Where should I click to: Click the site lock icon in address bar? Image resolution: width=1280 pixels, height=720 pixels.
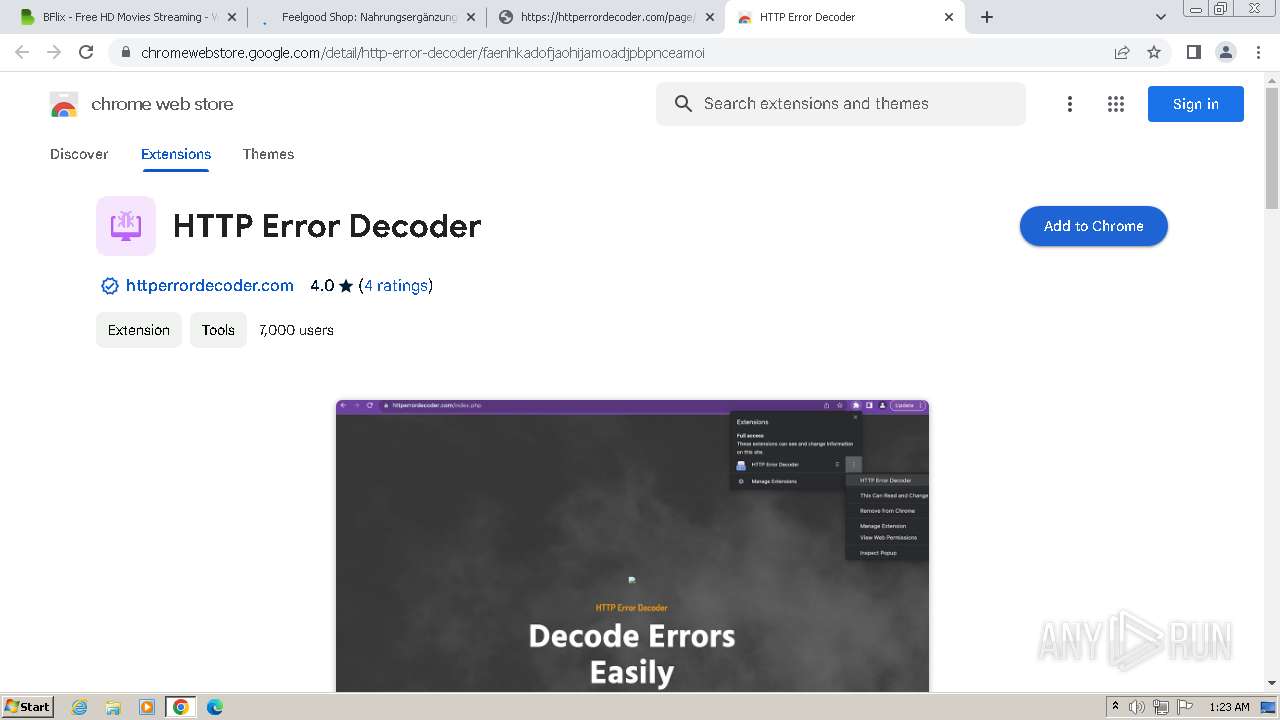(125, 53)
